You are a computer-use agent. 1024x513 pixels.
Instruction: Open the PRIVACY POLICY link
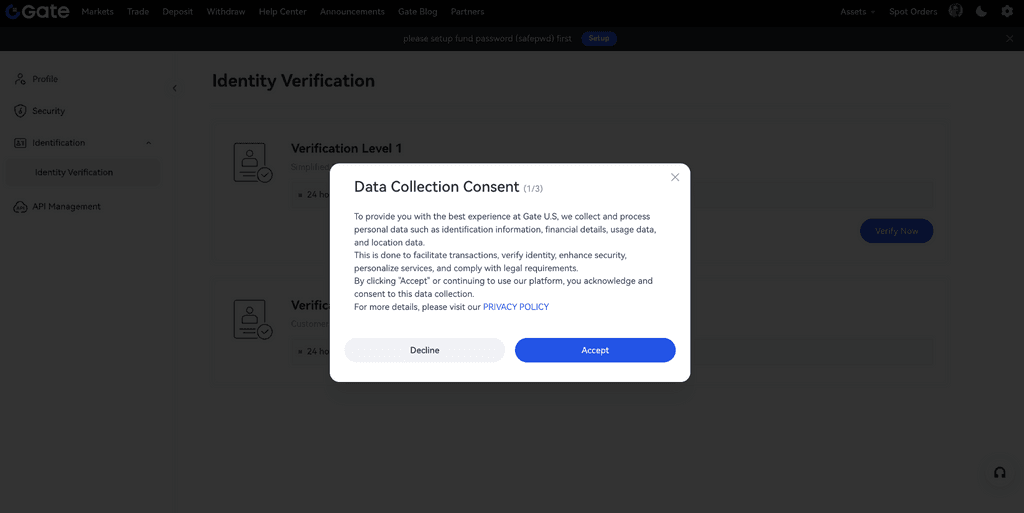[516, 307]
